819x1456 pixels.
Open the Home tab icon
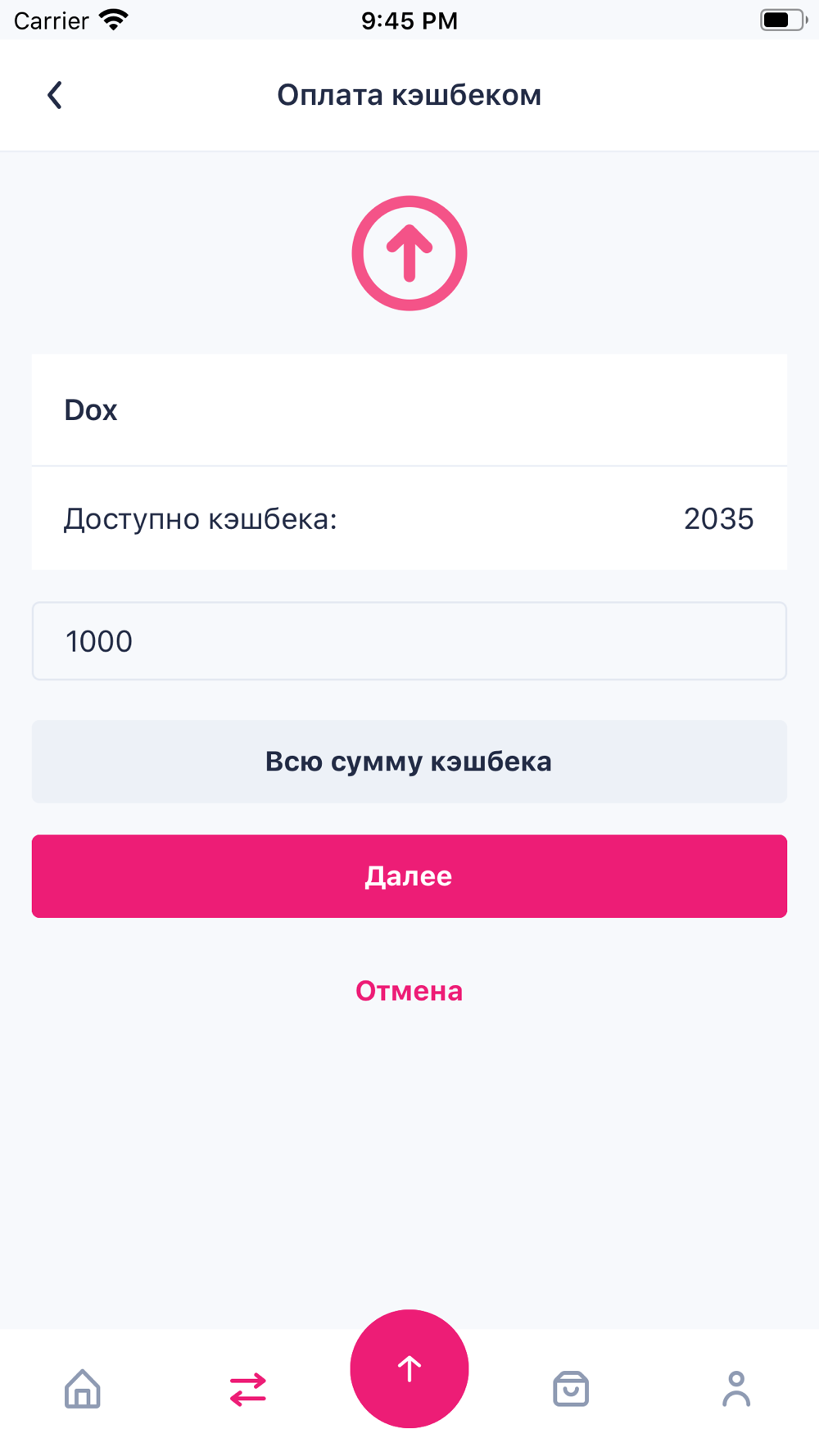pyautogui.click(x=83, y=1389)
